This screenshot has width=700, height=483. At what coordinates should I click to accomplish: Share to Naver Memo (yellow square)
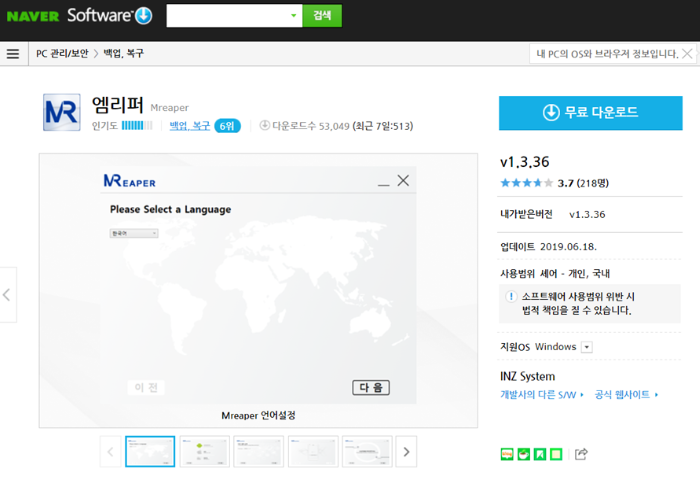556,454
